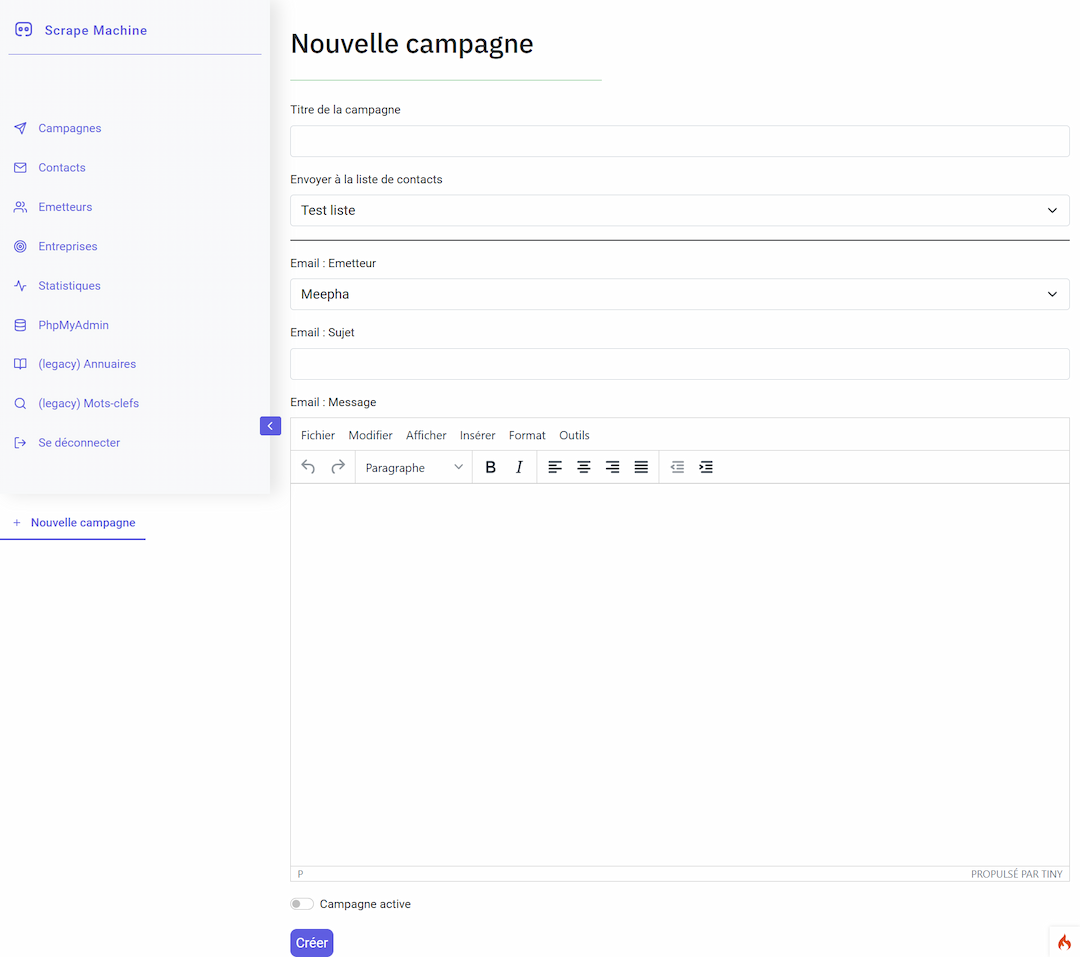Screen dimensions: 1080x957
Task: Open the Paragraphe block format dropdown
Action: 414,467
